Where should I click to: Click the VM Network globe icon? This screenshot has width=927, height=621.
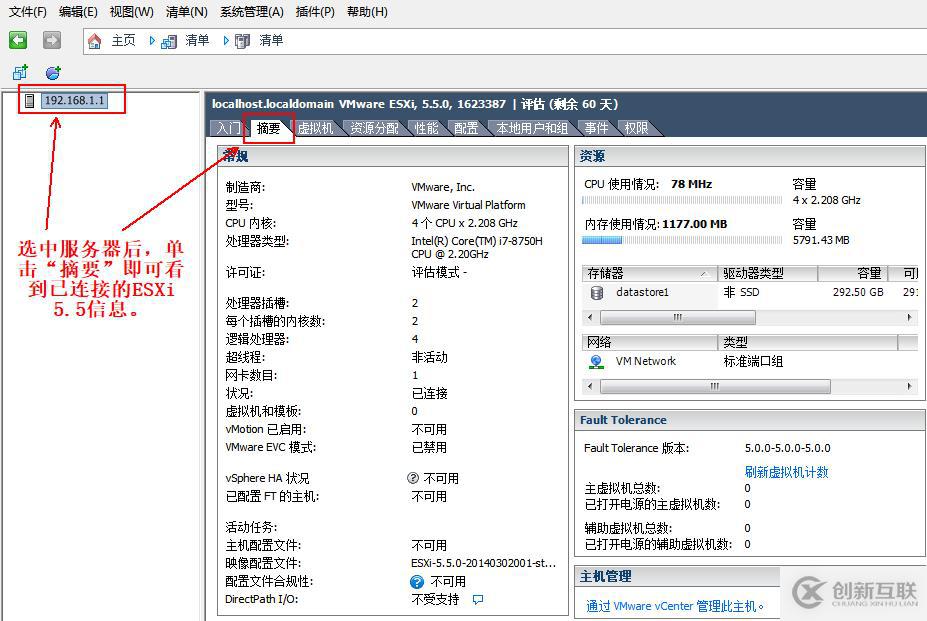[x=595, y=360]
